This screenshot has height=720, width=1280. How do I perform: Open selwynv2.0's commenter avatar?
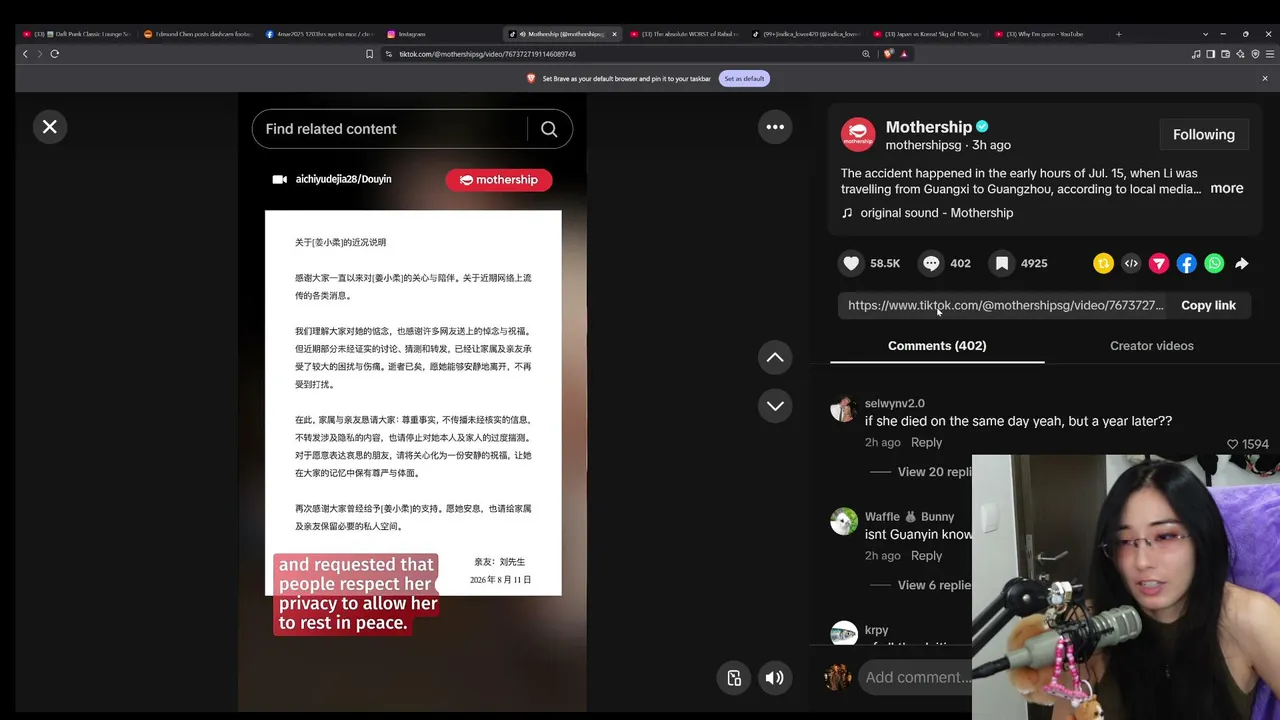click(844, 409)
